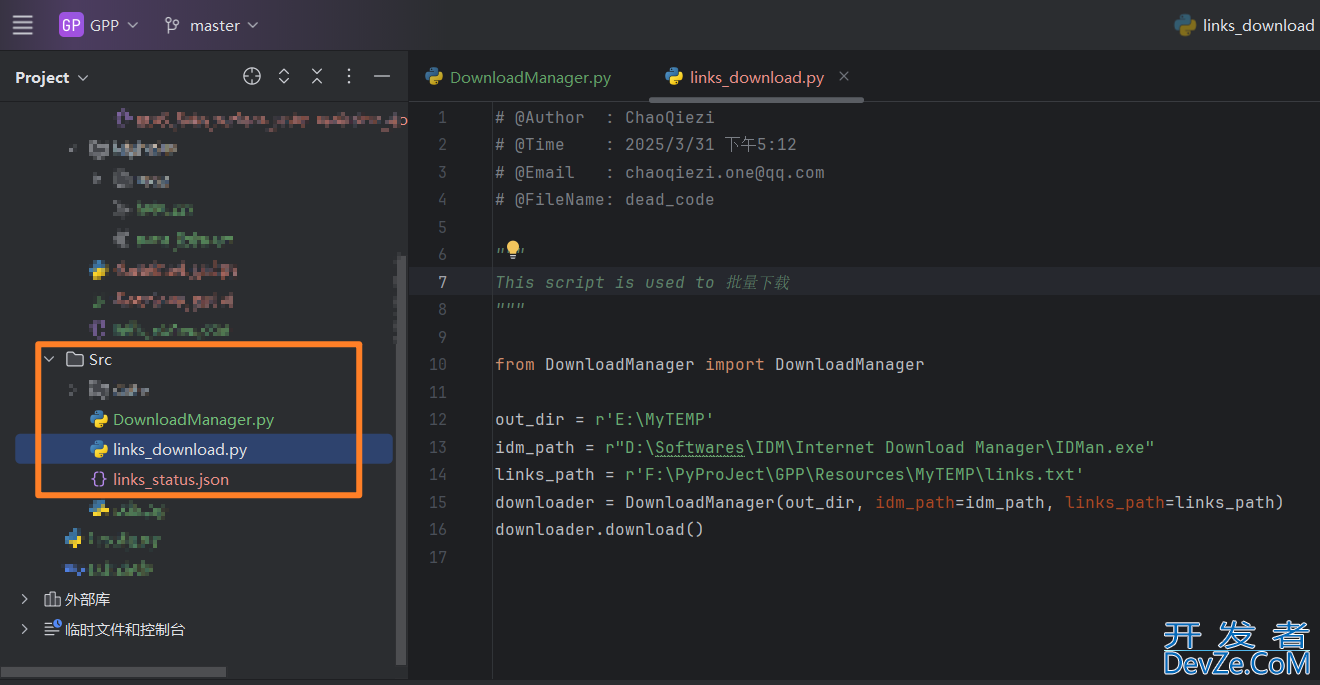This screenshot has height=685, width=1320.
Task: Expand the 临时文件和控制台 node
Action: coord(25,629)
